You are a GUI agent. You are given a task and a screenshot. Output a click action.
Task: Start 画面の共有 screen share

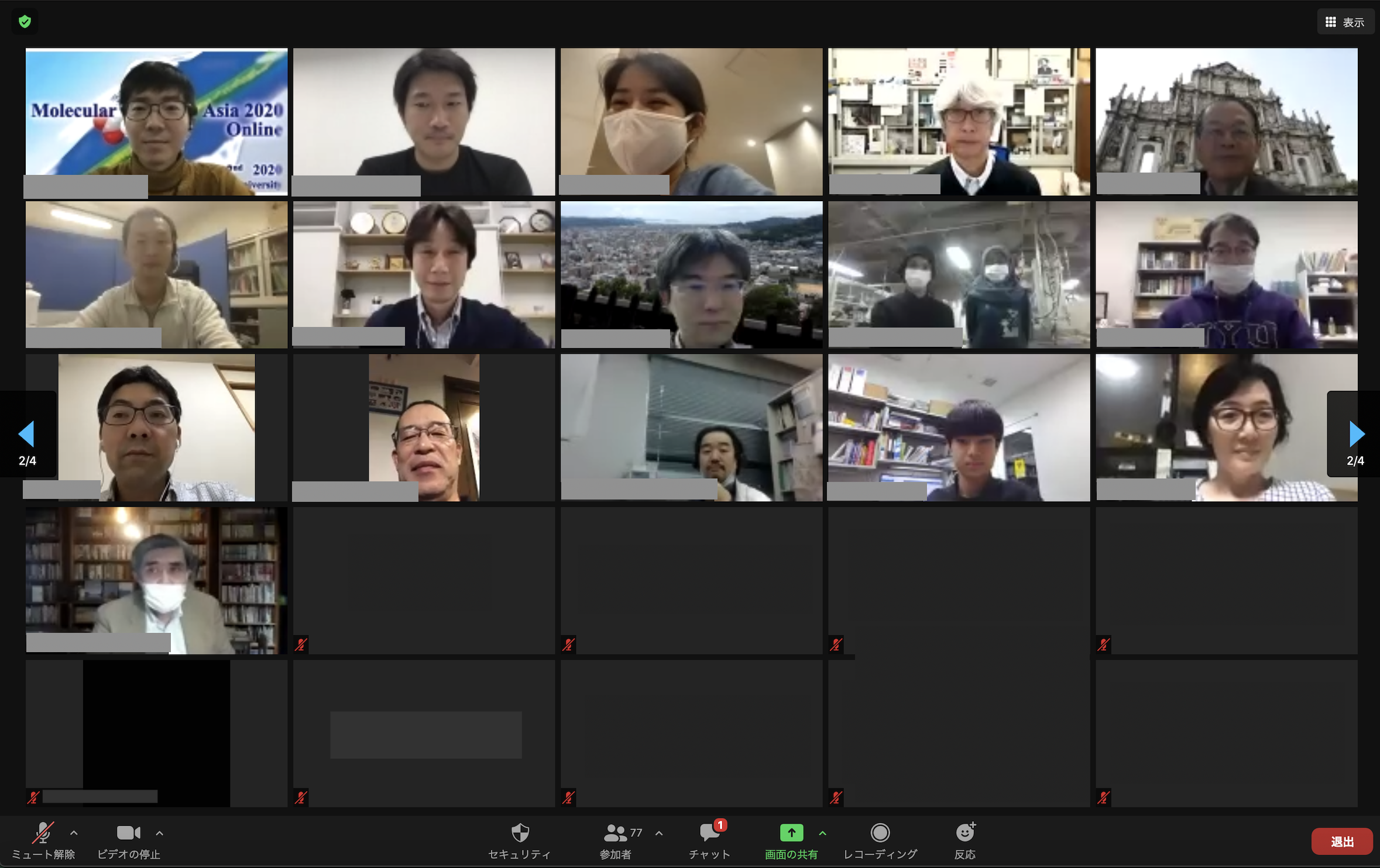pos(791,841)
